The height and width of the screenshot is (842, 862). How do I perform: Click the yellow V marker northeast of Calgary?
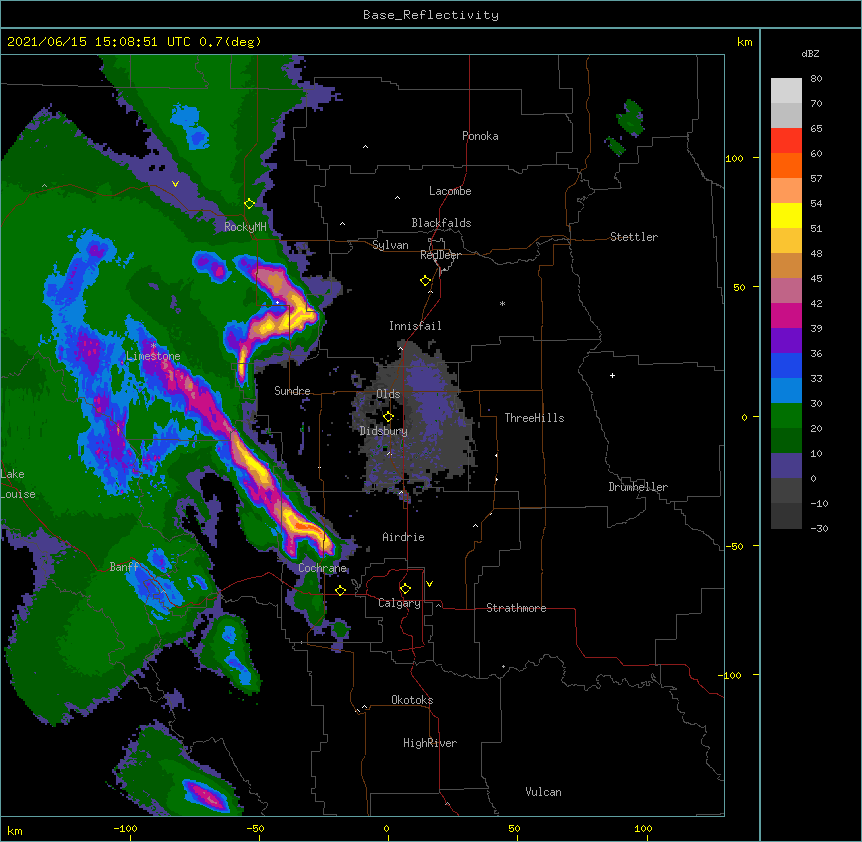coord(429,584)
